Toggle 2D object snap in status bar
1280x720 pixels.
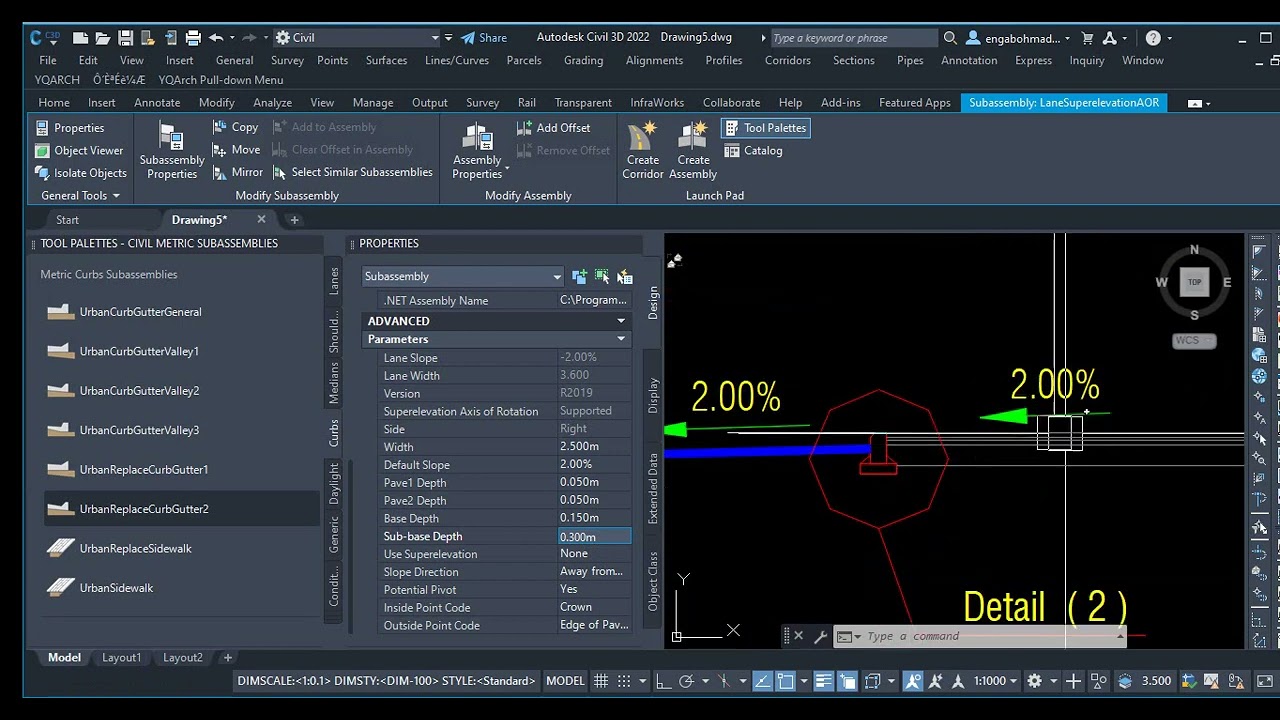pos(786,681)
